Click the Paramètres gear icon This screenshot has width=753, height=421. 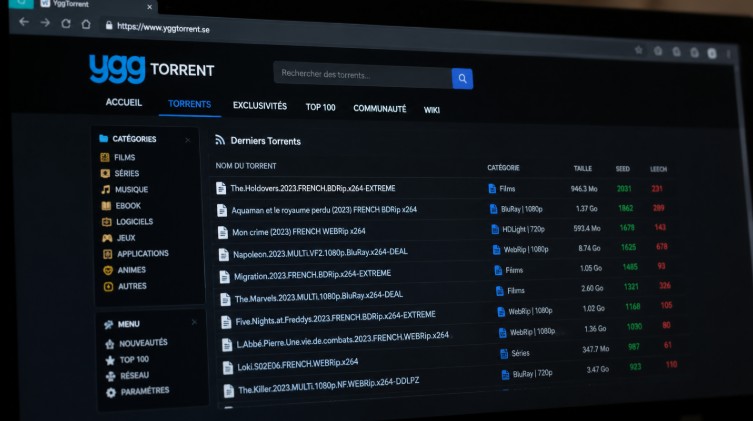tap(111, 393)
